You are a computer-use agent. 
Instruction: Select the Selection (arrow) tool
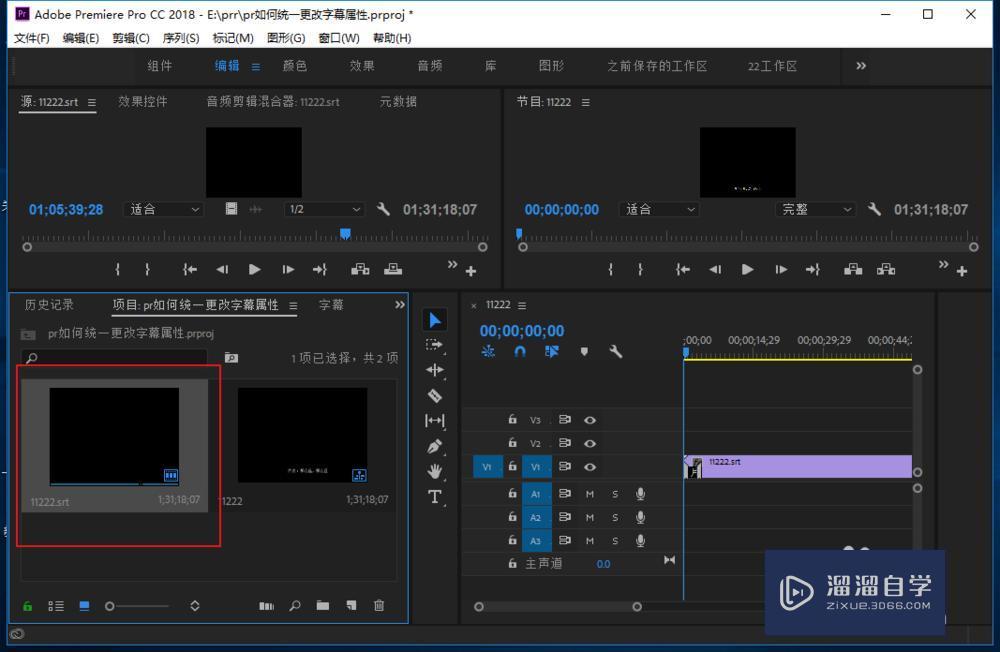point(435,320)
